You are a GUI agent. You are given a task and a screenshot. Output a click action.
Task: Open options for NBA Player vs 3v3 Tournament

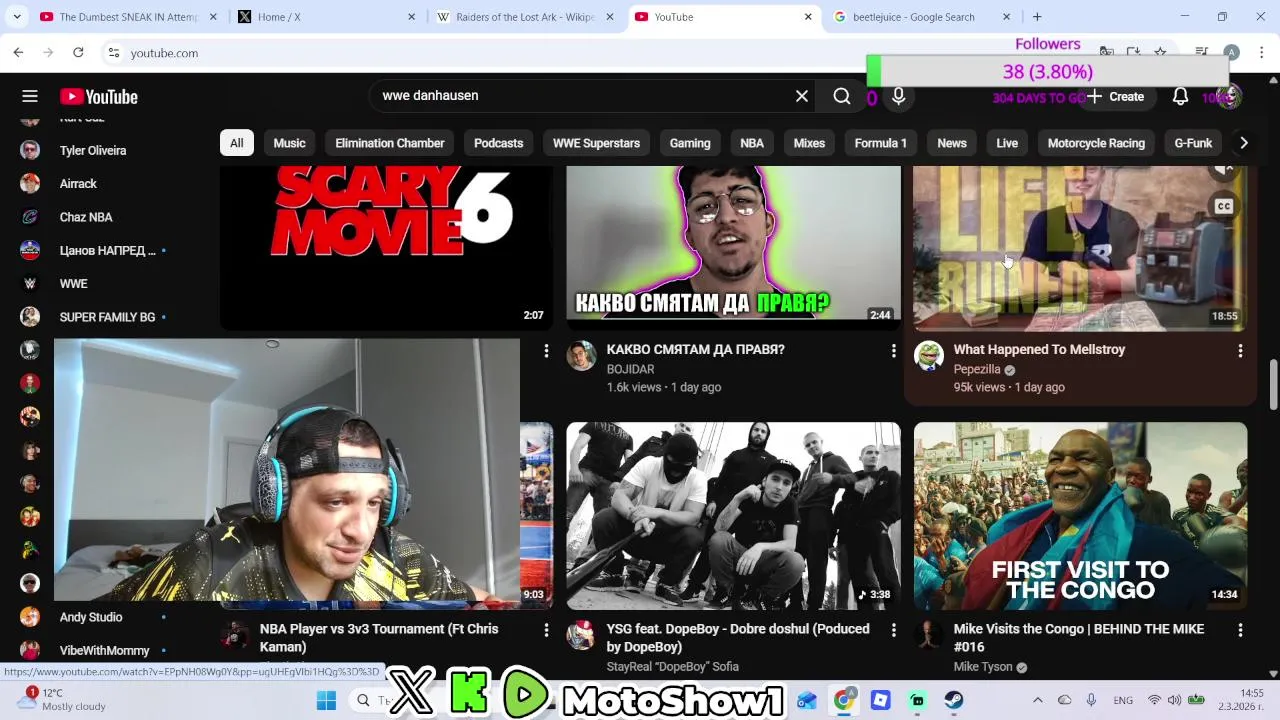[546, 630]
